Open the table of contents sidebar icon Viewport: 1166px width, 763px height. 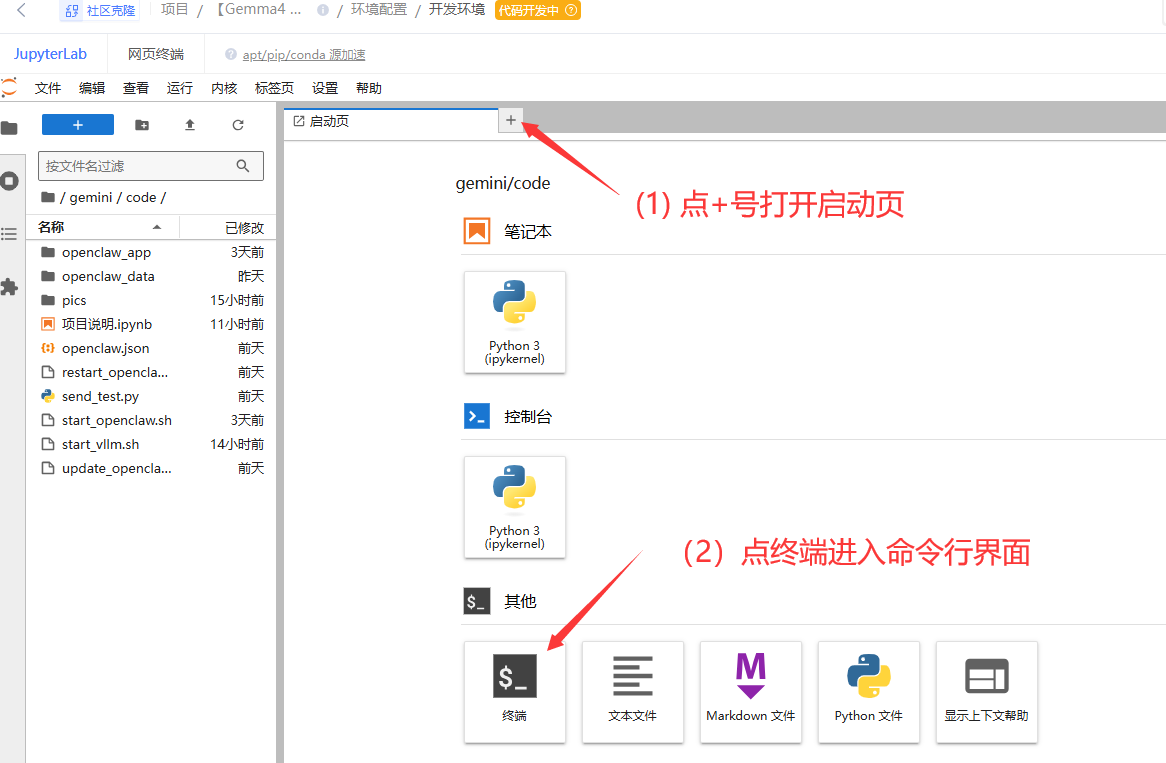(x=9, y=234)
